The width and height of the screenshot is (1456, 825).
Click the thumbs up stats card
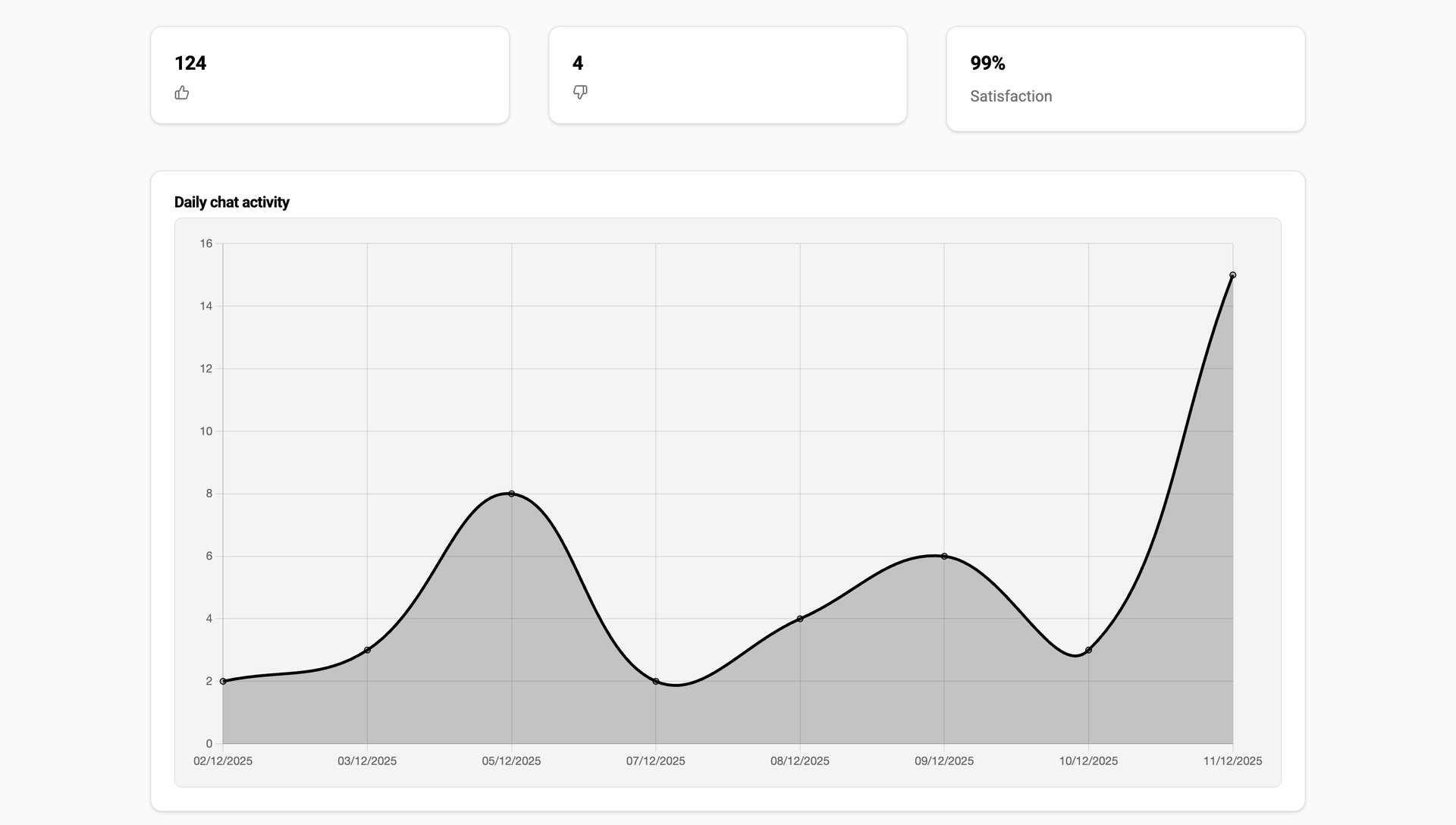[330, 74]
